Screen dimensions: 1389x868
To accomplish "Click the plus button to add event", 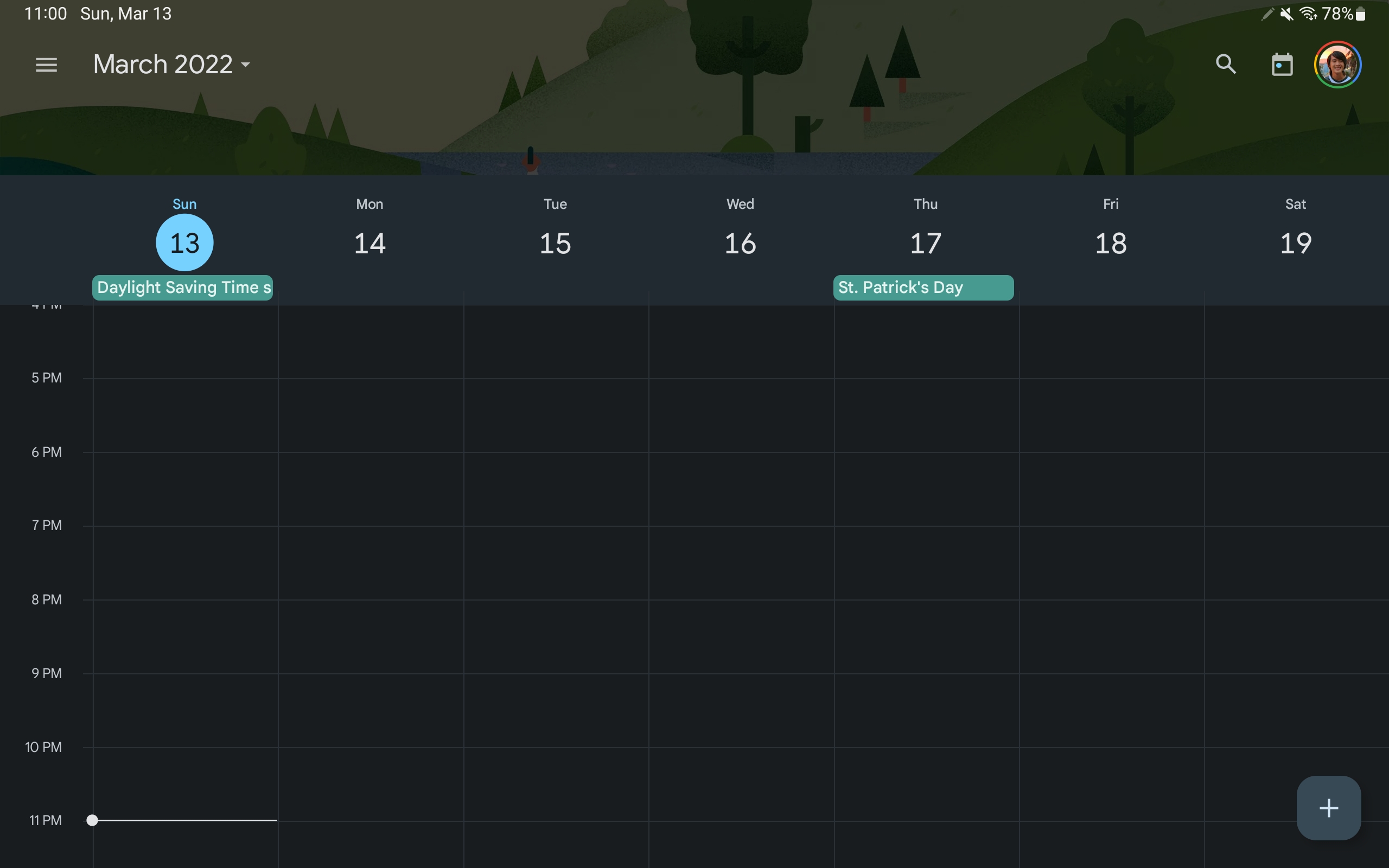I will (1329, 807).
